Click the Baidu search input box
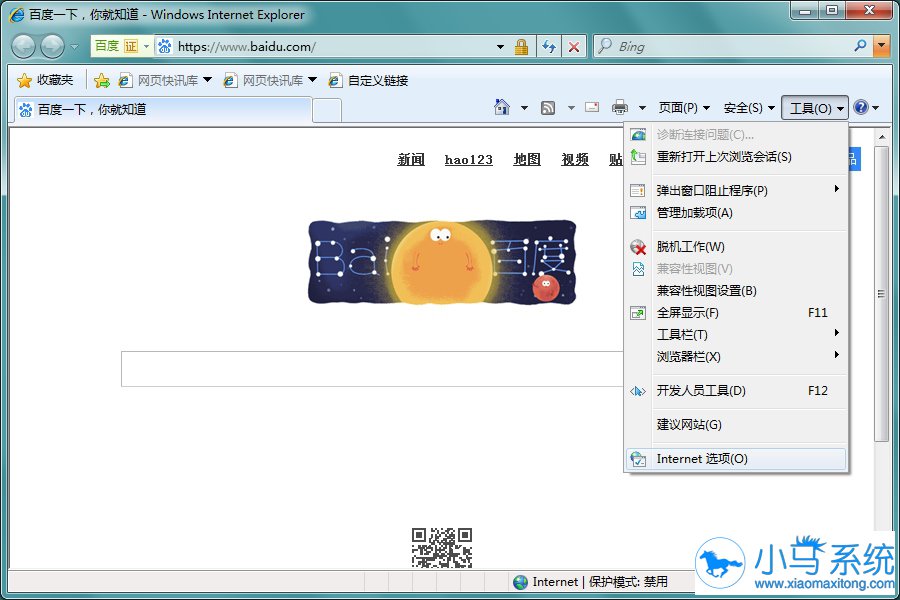The image size is (900, 600). (372, 369)
